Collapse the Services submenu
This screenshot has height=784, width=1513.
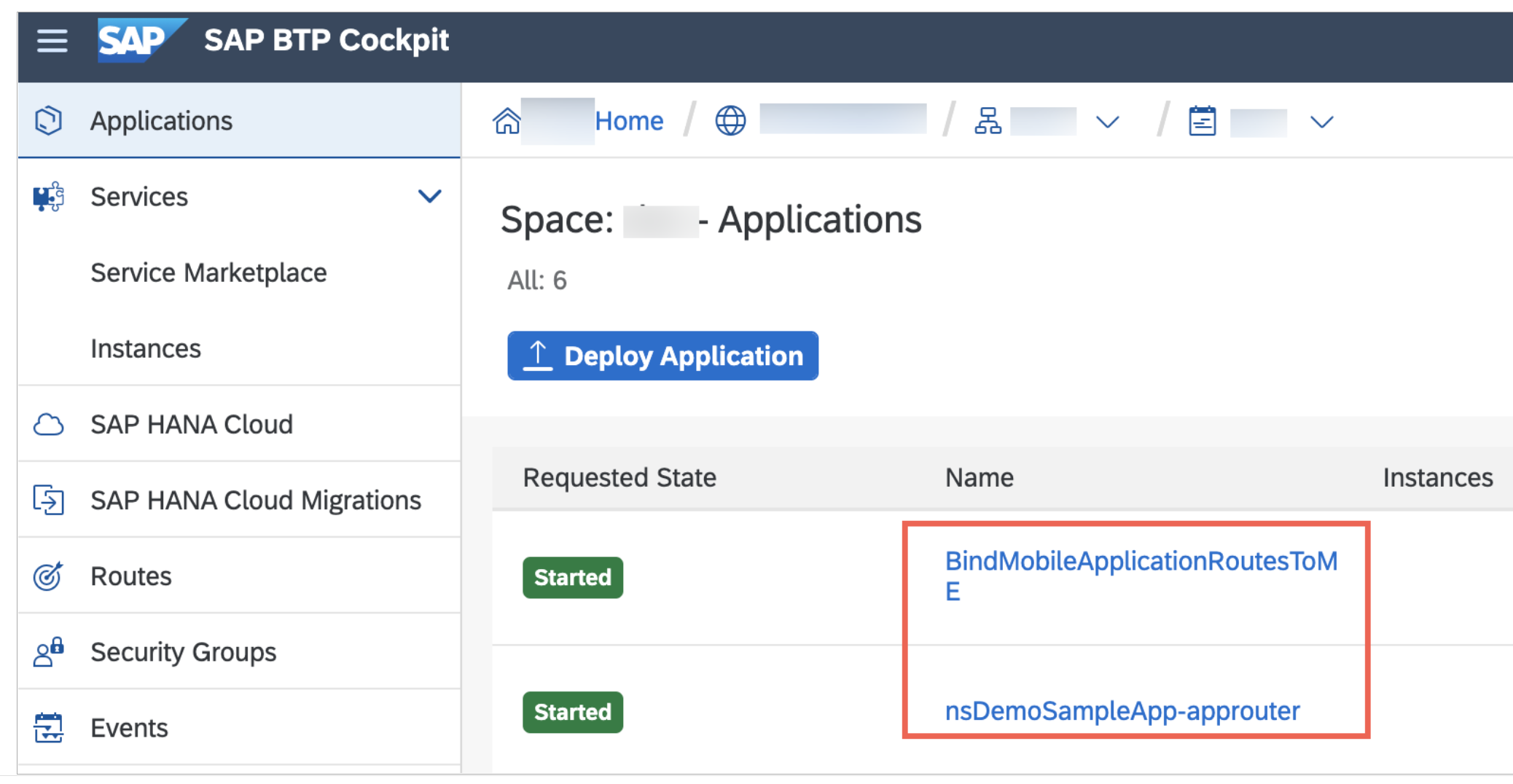(x=430, y=196)
